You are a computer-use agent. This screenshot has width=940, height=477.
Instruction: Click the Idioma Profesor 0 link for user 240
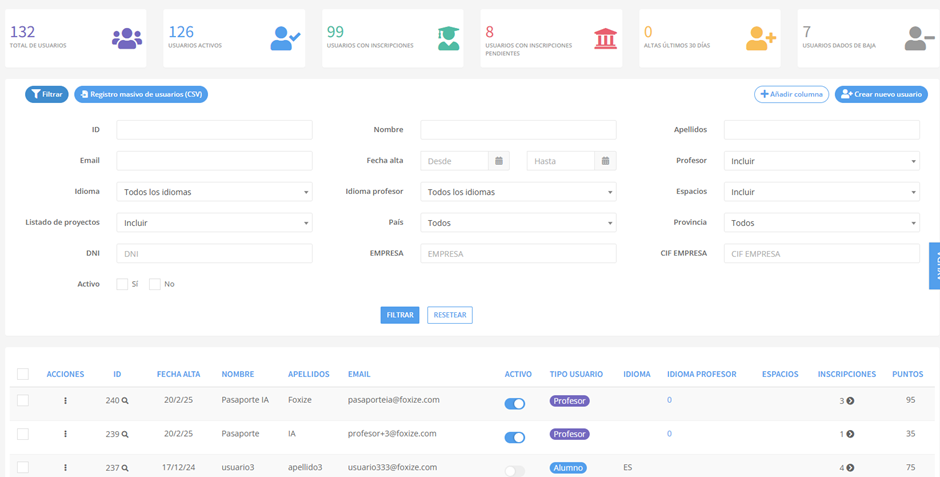(670, 400)
